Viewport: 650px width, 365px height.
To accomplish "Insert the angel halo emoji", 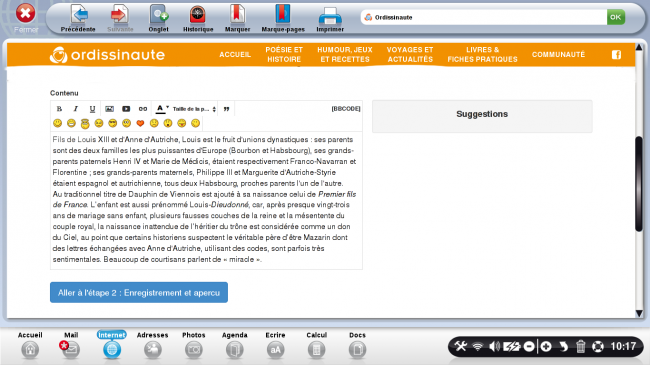I will (85, 123).
